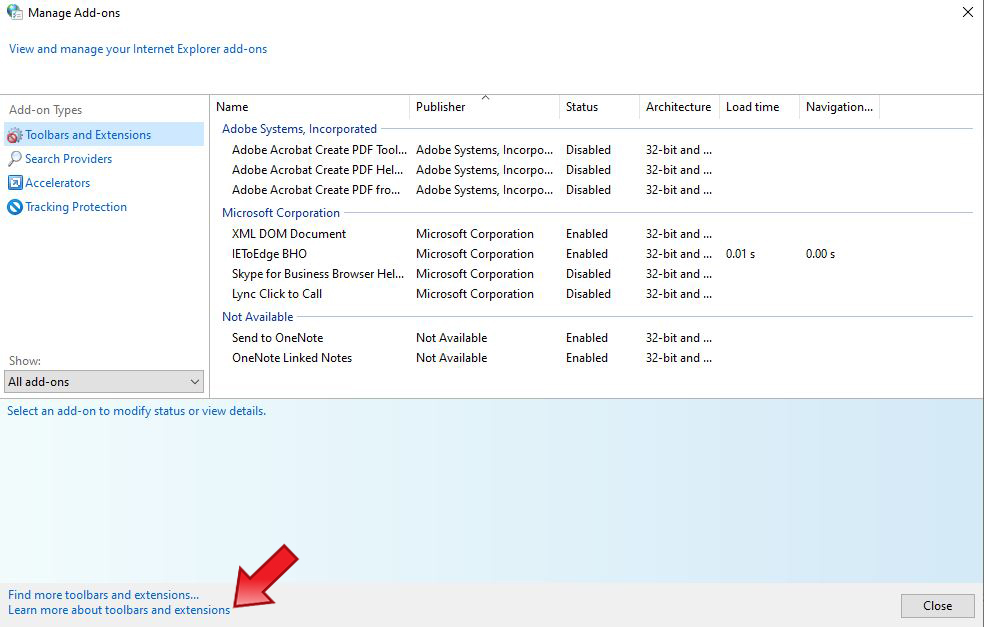
Task: Sort list by Publisher column header
Action: 441,107
